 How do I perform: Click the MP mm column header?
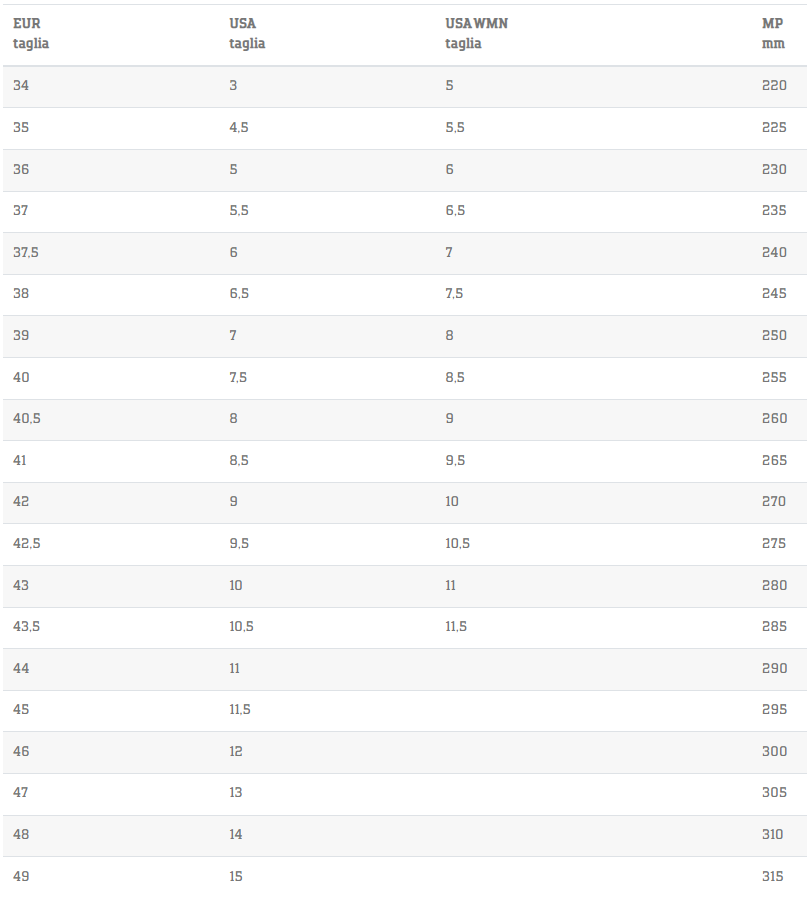tap(773, 33)
